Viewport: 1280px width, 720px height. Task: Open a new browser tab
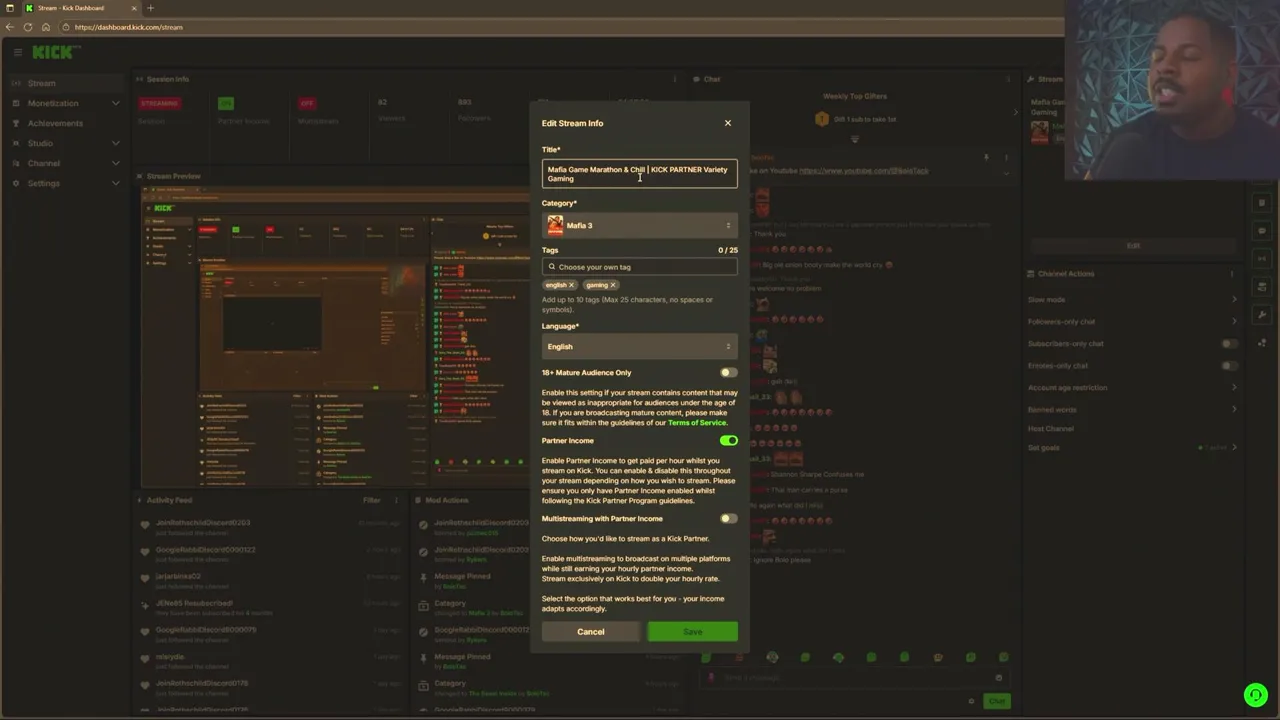(150, 8)
